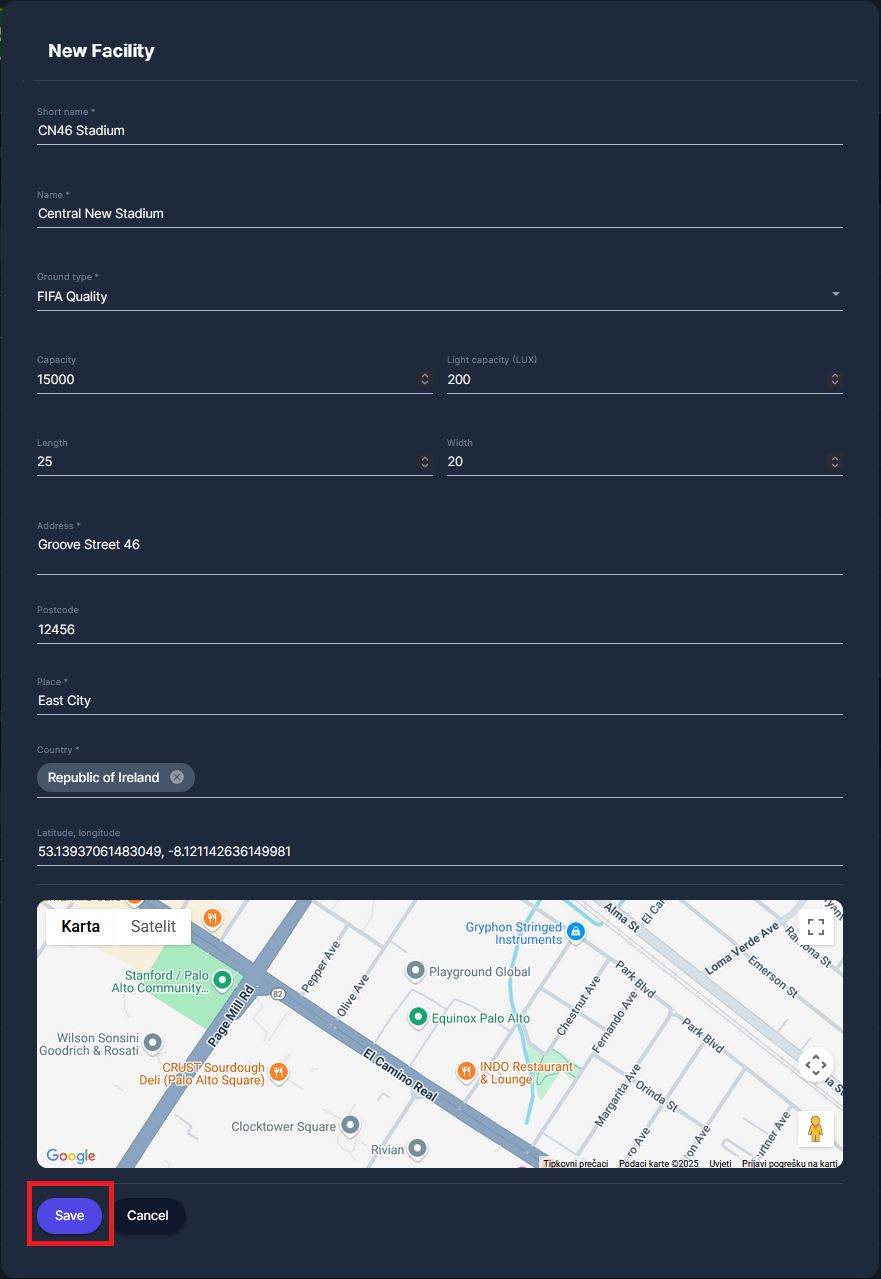
Task: Click the Latitude, longitude field
Action: (x=439, y=852)
